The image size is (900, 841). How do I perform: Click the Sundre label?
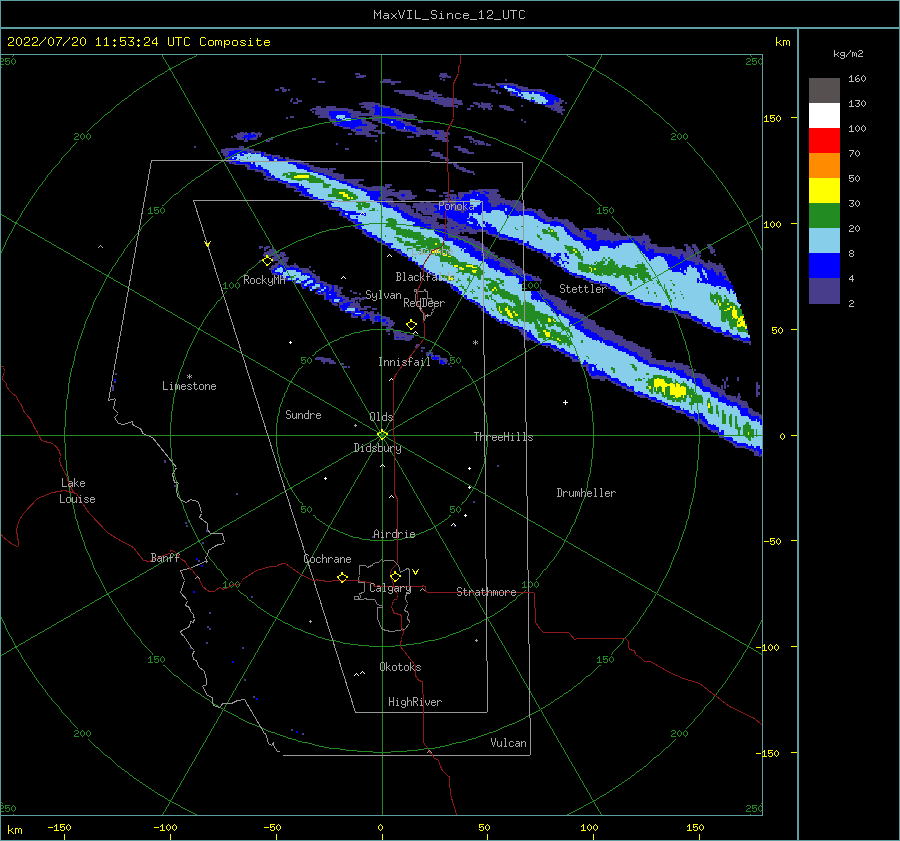(x=303, y=415)
